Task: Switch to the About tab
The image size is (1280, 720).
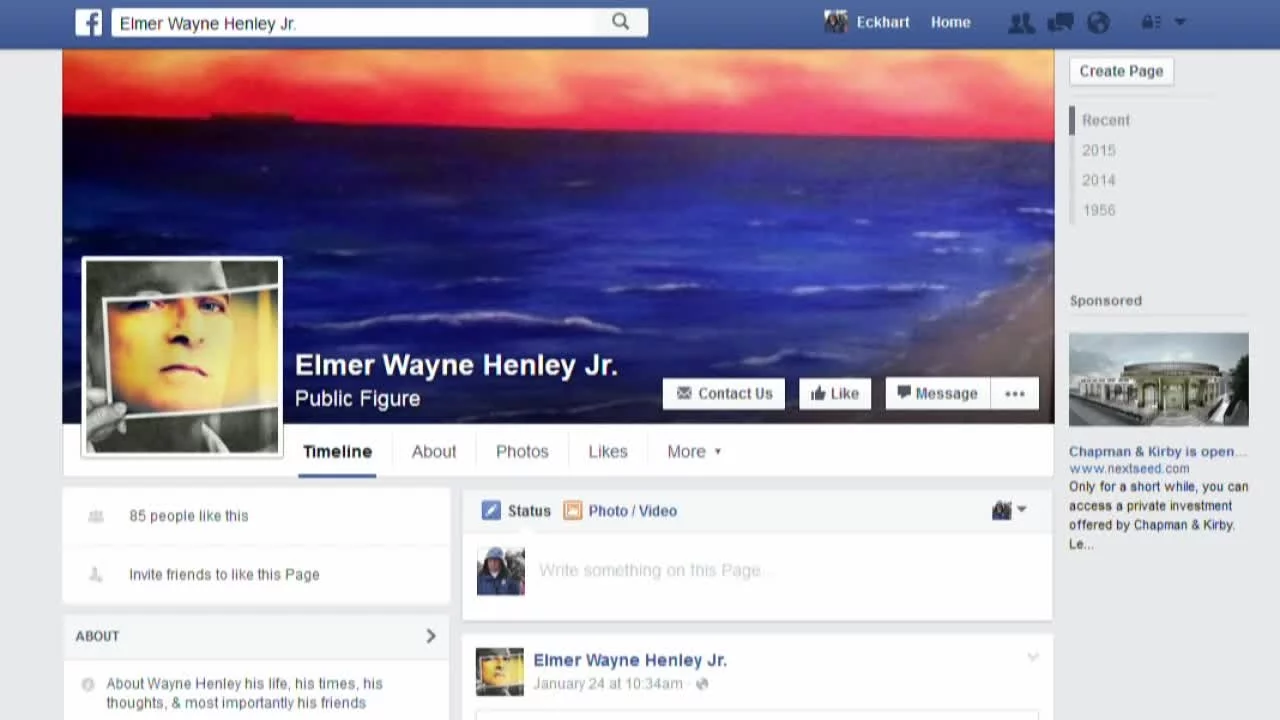Action: coord(434,451)
